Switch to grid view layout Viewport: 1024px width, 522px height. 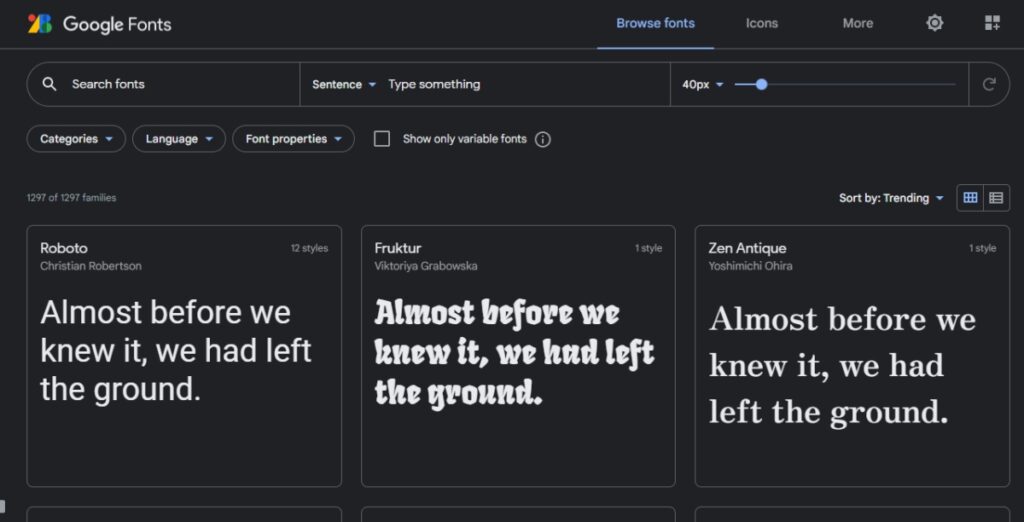click(x=970, y=198)
